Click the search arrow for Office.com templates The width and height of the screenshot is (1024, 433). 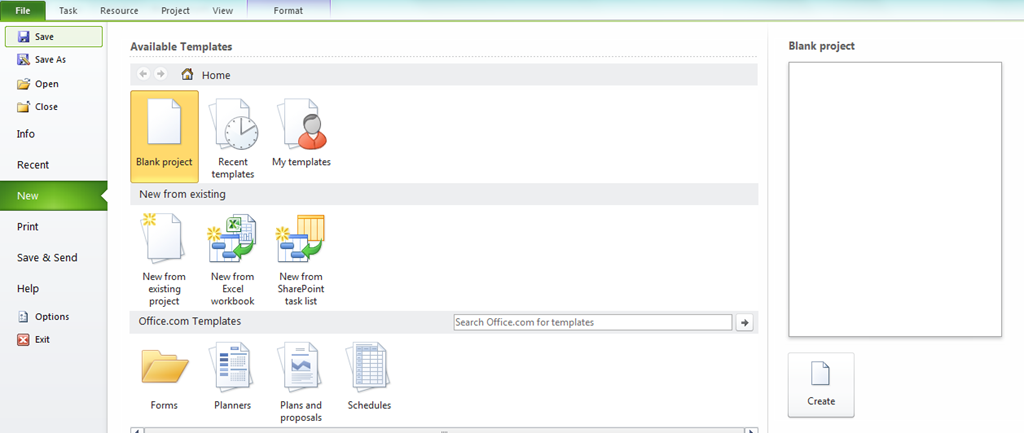coord(744,322)
